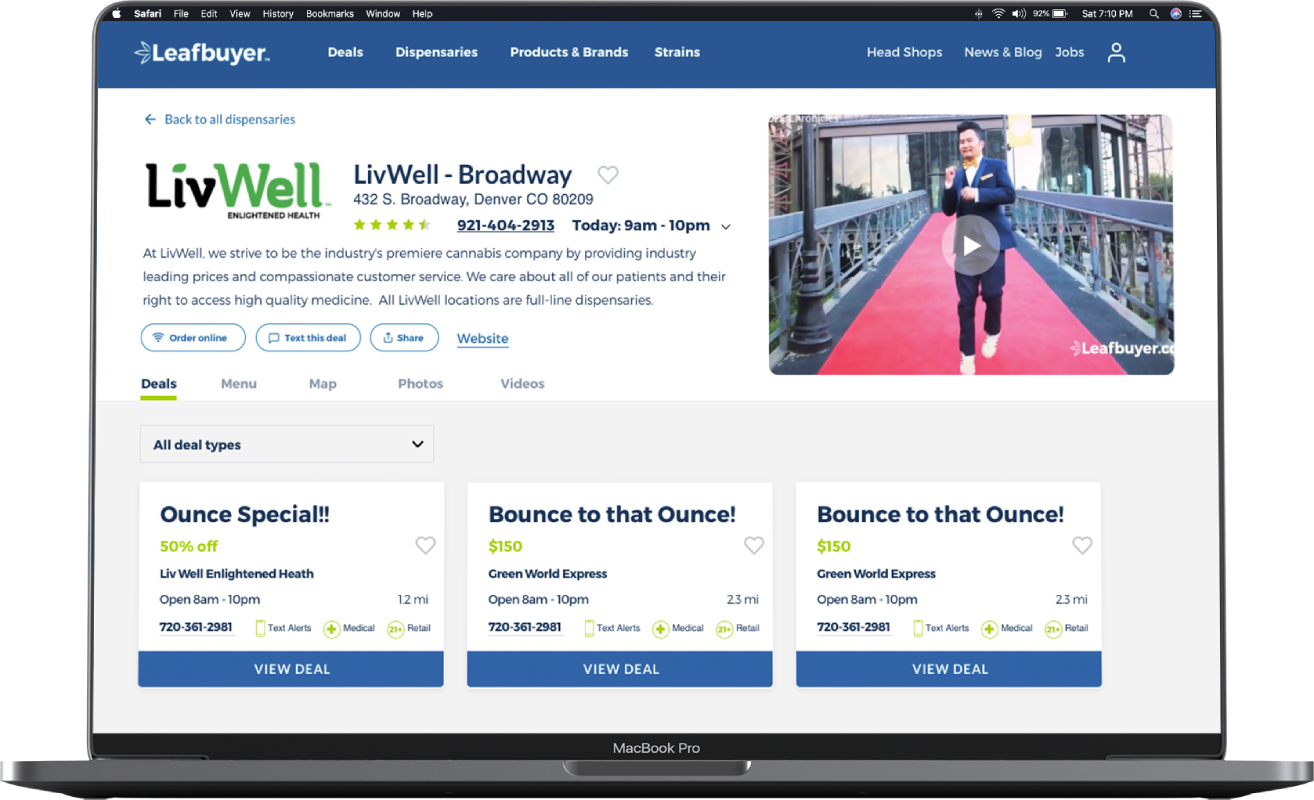The image size is (1314, 800).
Task: Switch to the Map tab
Action: click(323, 384)
